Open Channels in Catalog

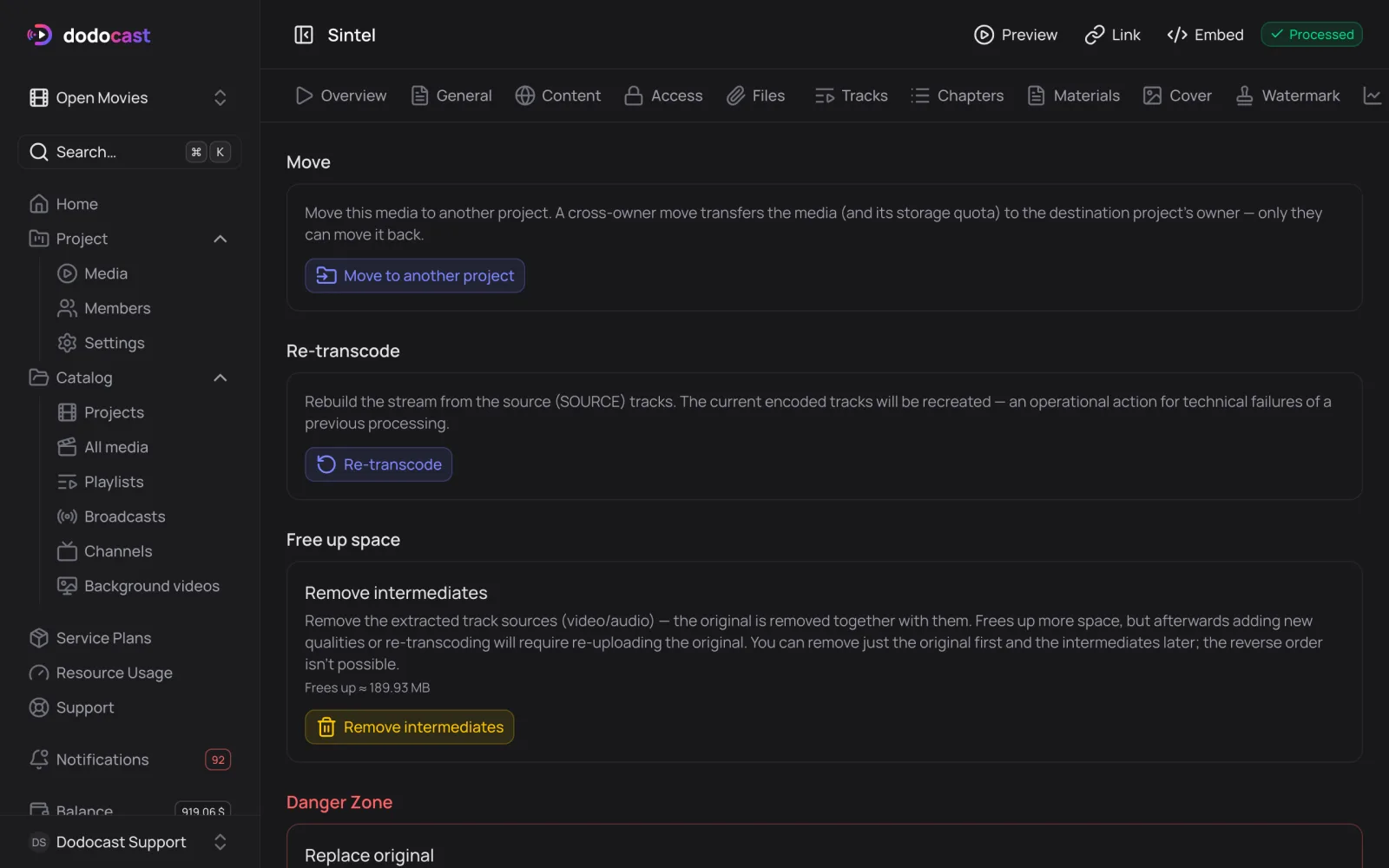(143, 551)
